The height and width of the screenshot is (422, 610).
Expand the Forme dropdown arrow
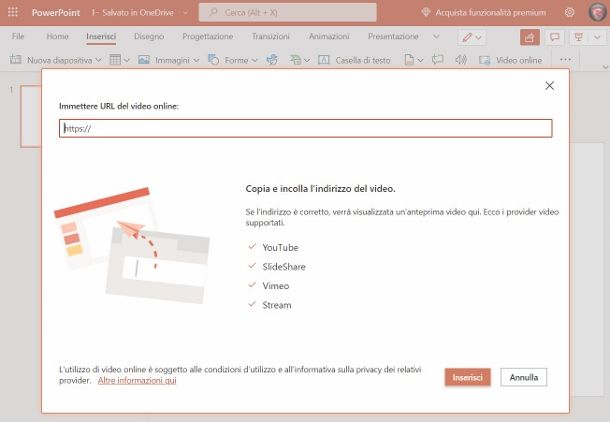pyautogui.click(x=255, y=60)
